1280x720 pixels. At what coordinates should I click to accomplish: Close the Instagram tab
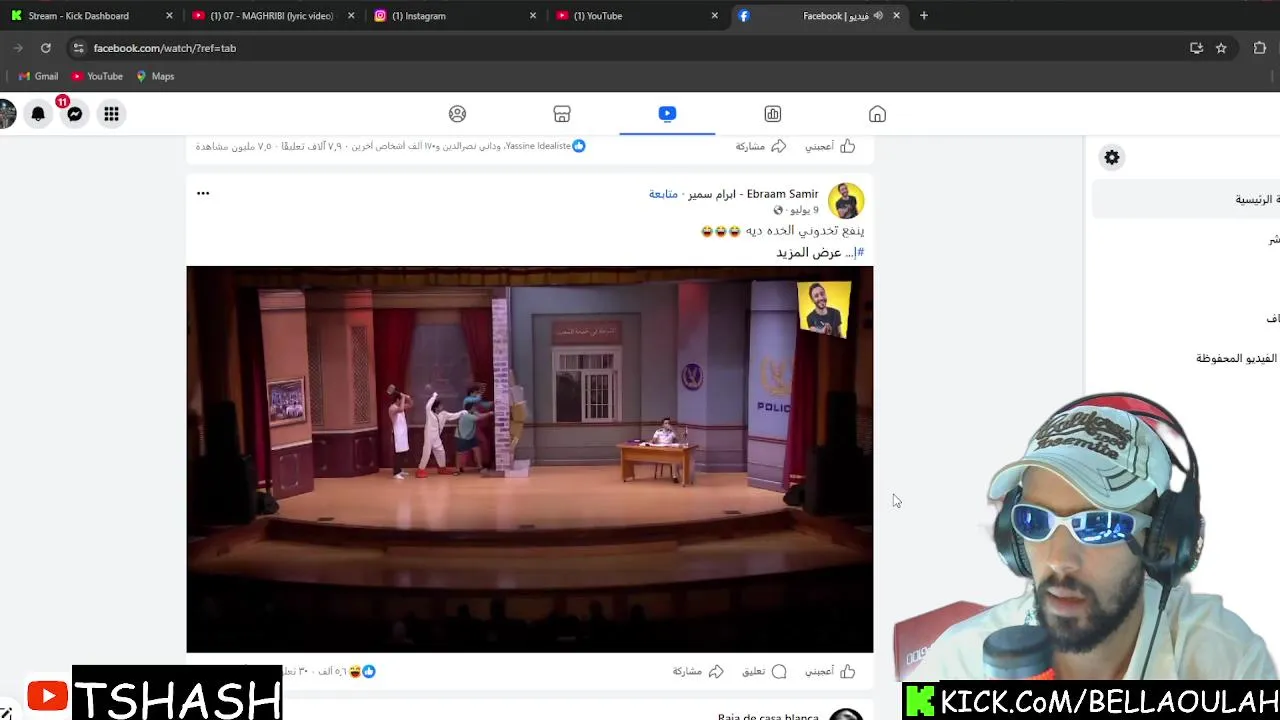[x=533, y=16]
